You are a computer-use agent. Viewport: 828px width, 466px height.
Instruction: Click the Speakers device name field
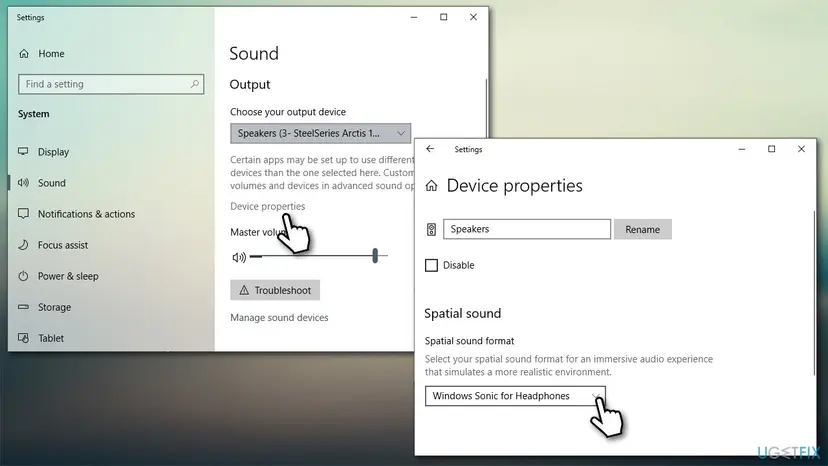tap(526, 229)
